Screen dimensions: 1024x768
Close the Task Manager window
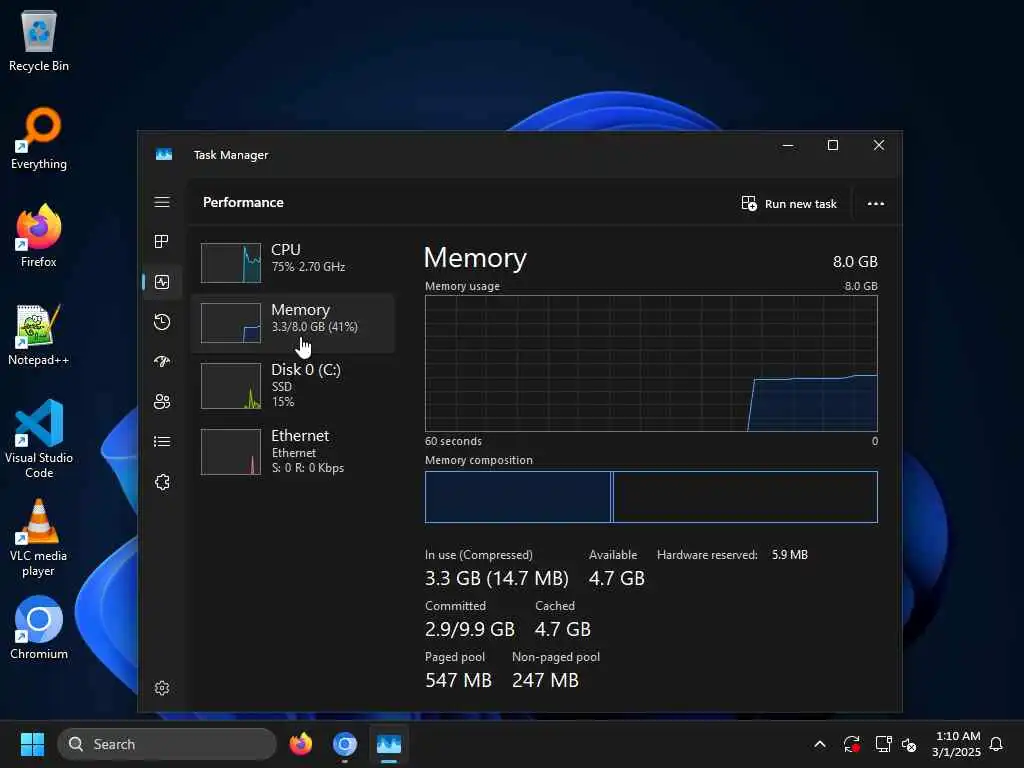[x=879, y=145]
